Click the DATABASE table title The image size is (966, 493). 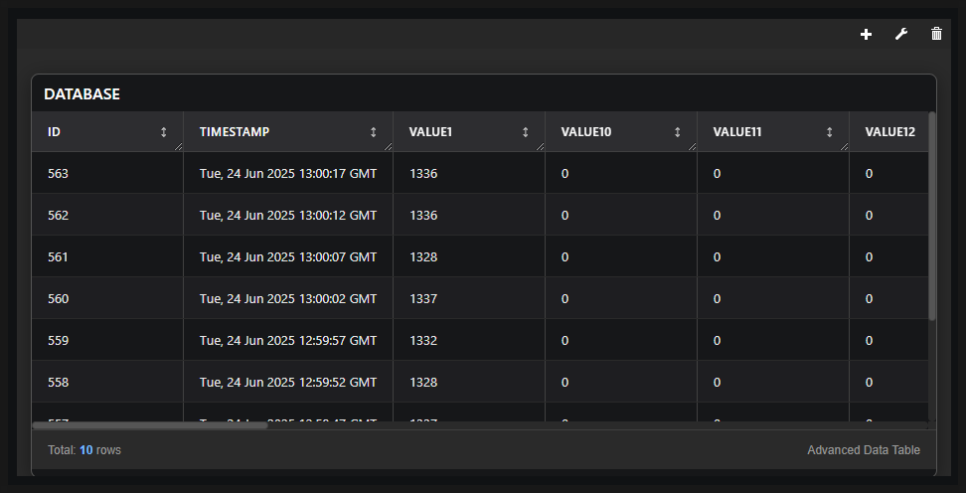pos(82,94)
